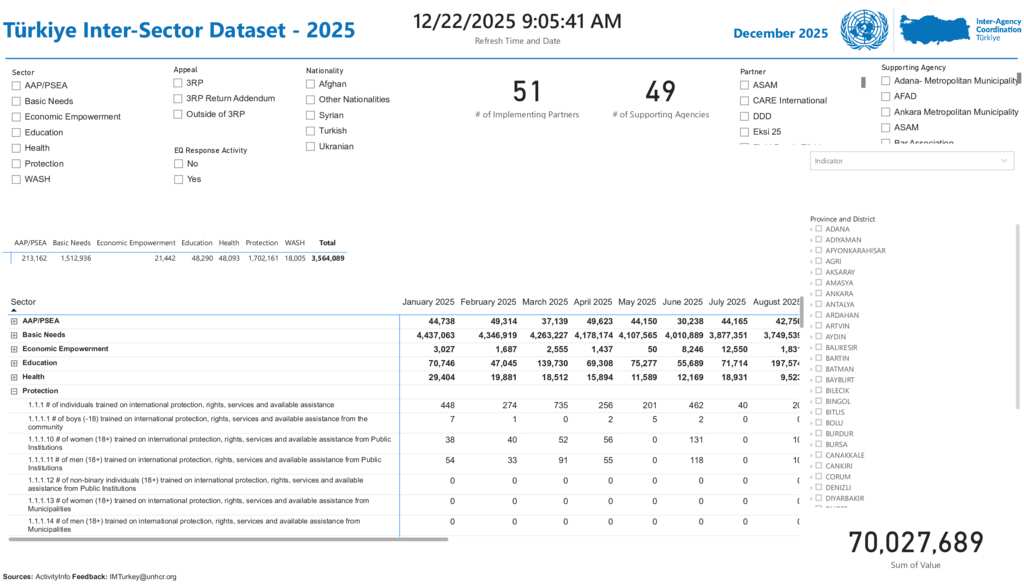Check the Syrian nationality filter

311,115
